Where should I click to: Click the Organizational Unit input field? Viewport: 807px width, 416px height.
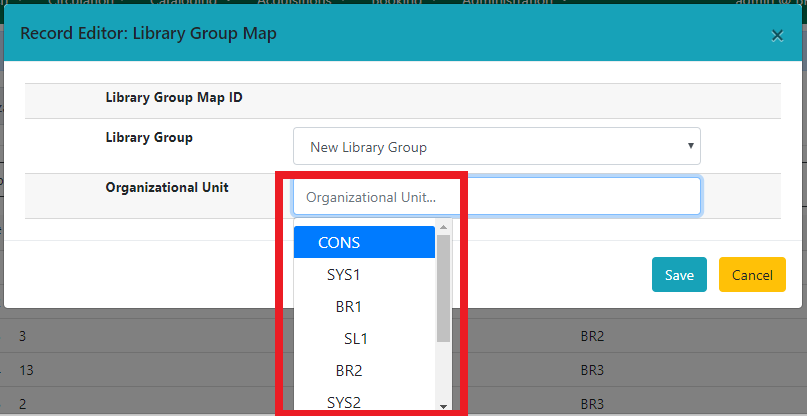pos(497,197)
